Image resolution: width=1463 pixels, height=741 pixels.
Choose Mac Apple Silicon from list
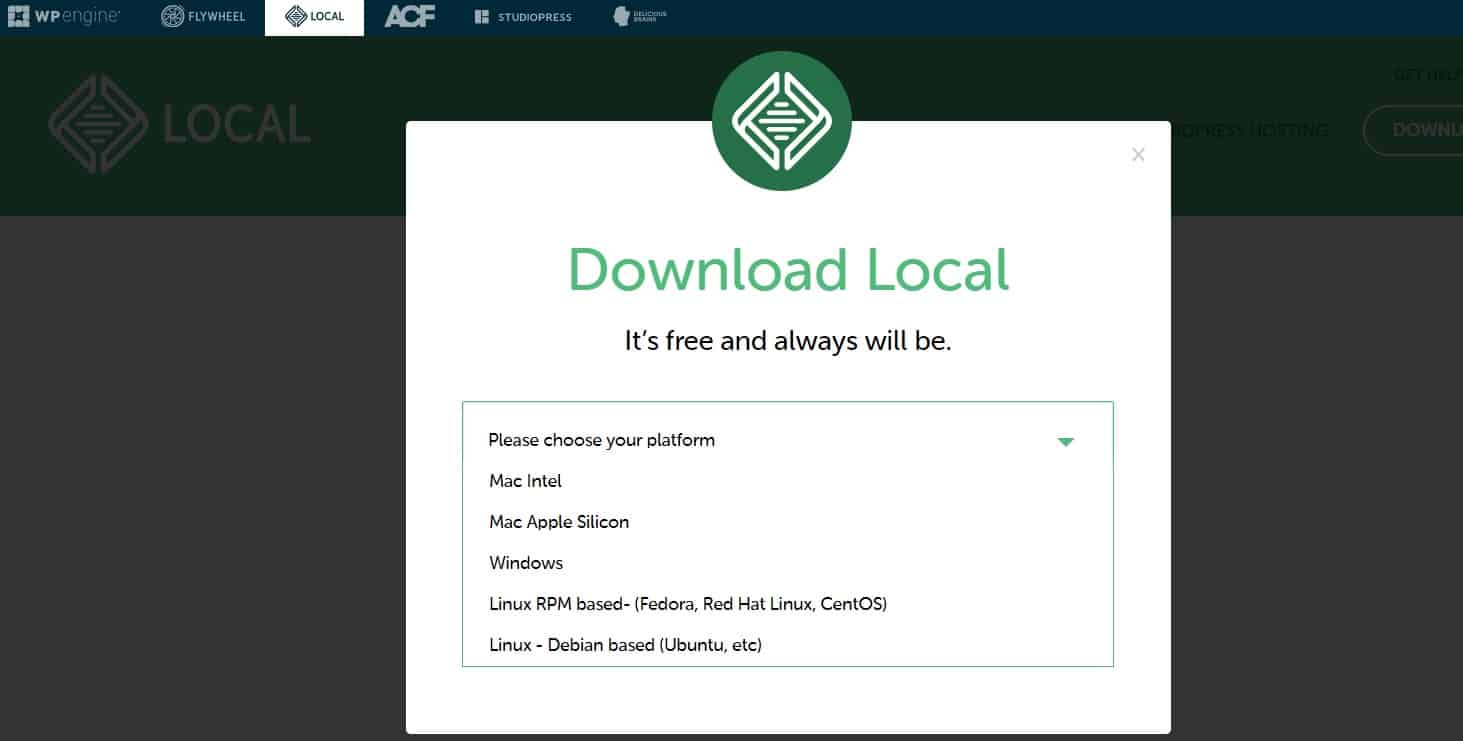559,522
